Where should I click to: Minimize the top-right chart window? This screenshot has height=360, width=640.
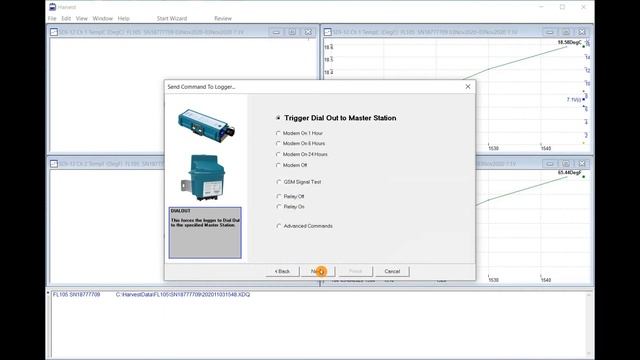tap(550, 32)
